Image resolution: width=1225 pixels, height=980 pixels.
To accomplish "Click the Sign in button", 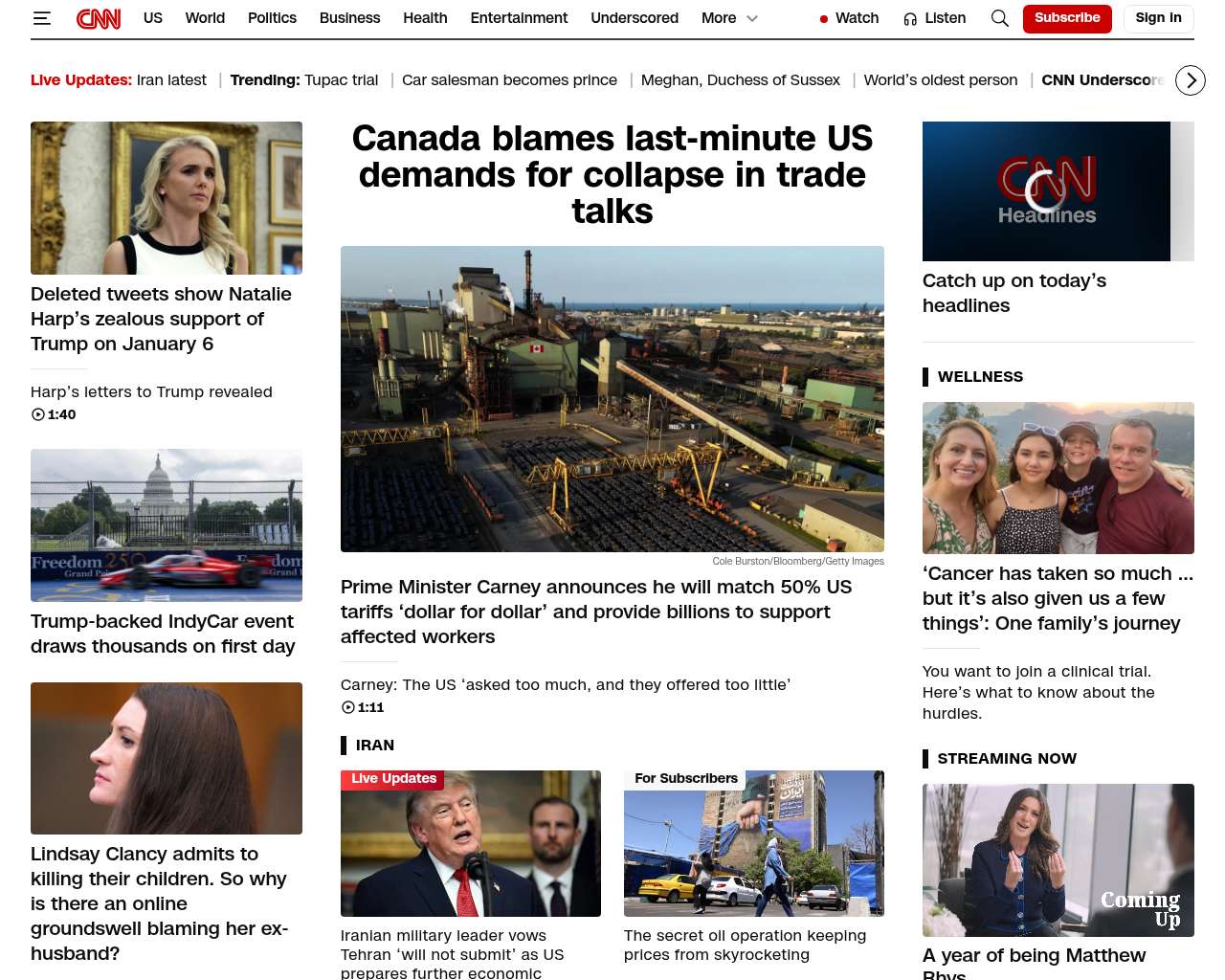I will point(1159,18).
